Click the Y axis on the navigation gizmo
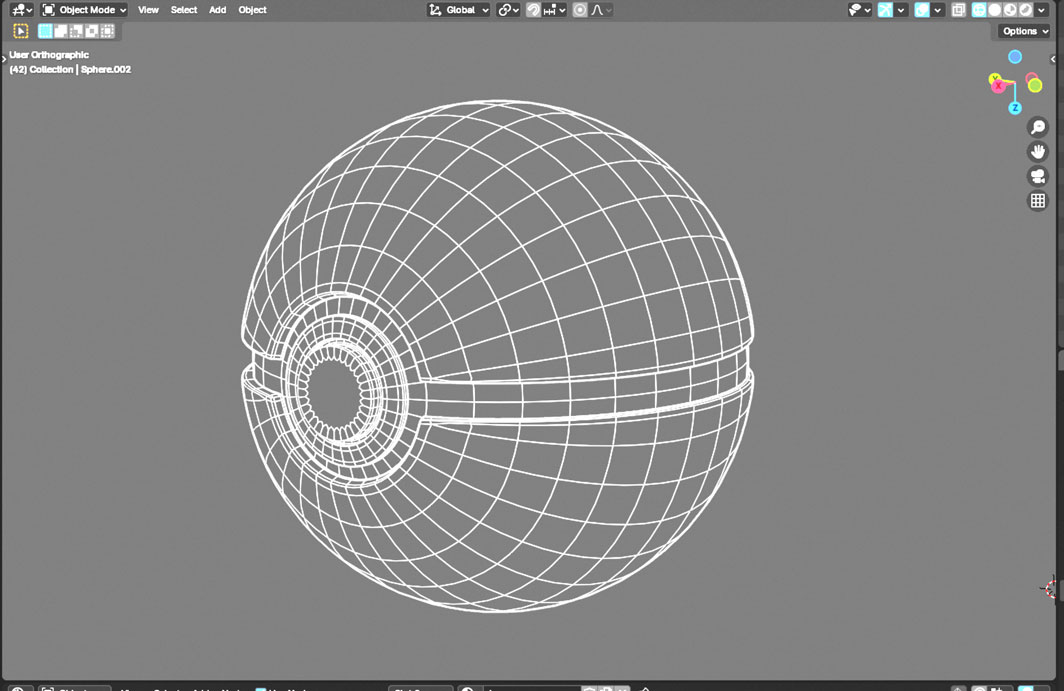 [994, 79]
